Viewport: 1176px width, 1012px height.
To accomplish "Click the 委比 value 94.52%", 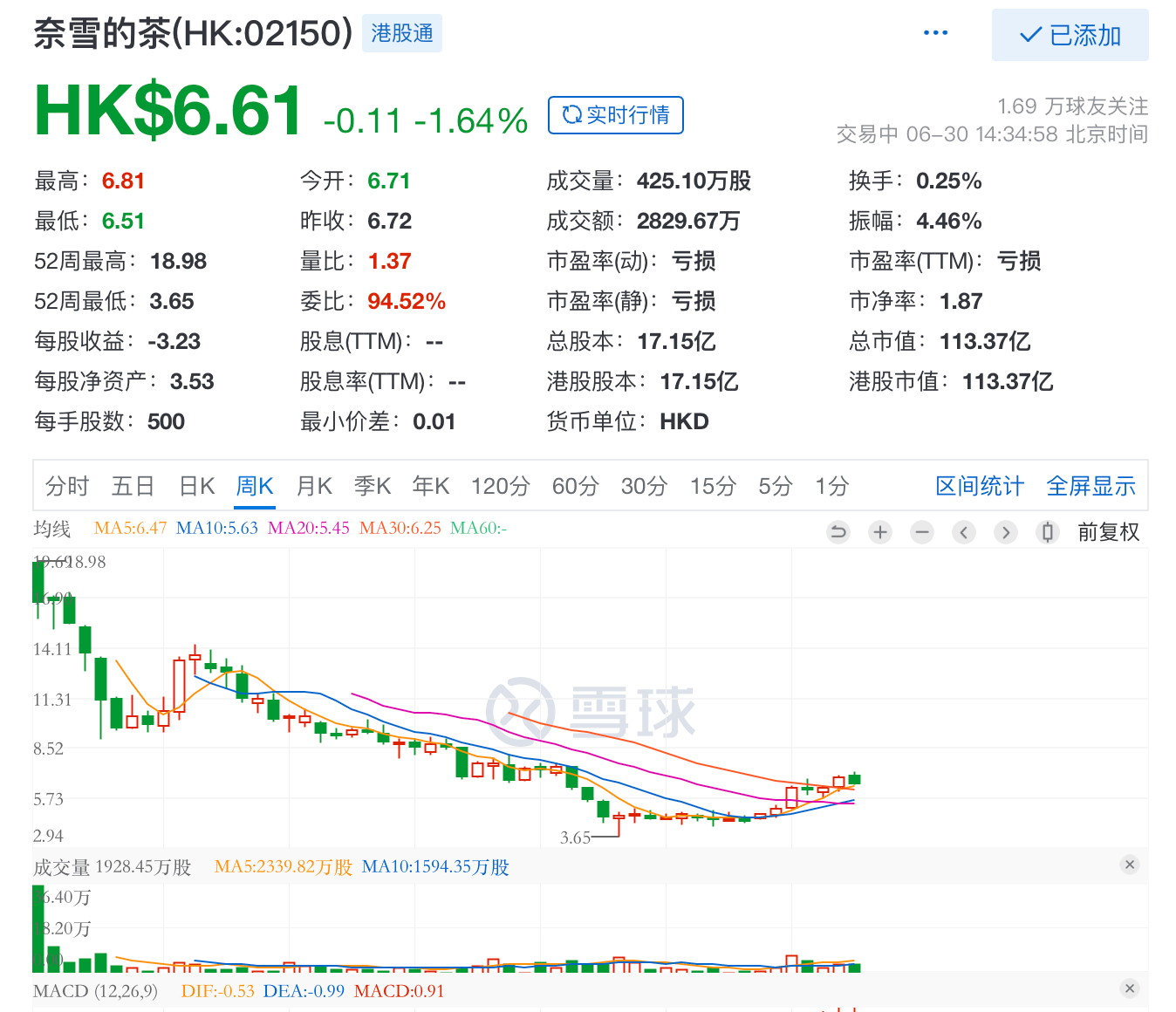I will [x=407, y=301].
